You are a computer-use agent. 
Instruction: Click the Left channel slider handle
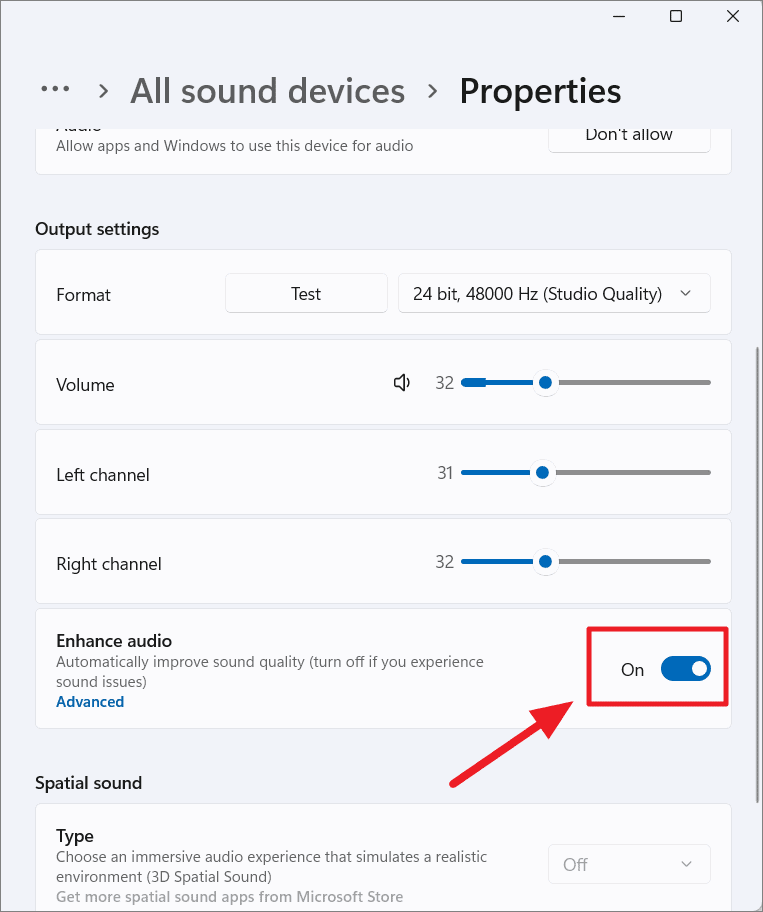[x=542, y=472]
